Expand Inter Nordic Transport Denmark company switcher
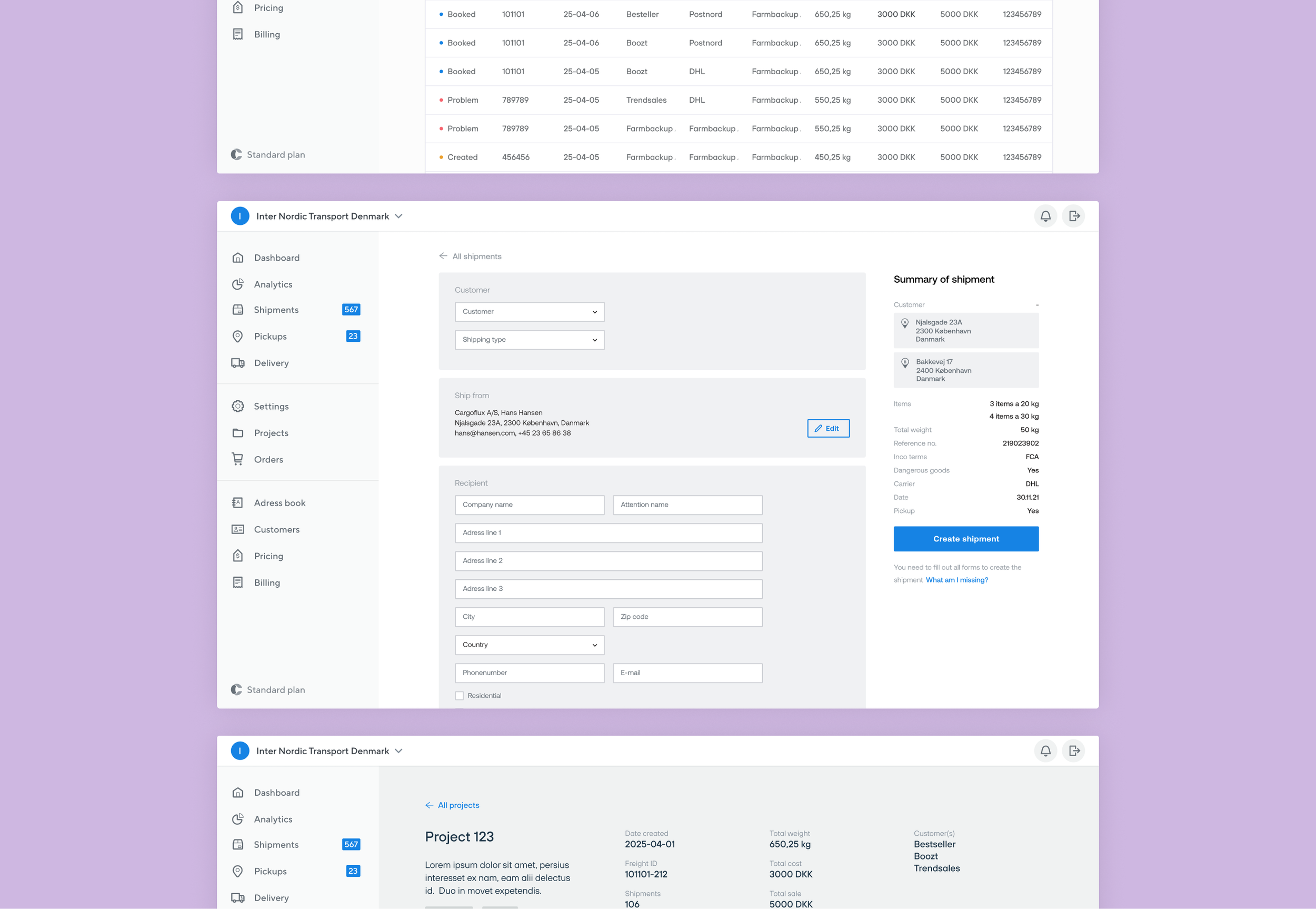The width and height of the screenshot is (1316, 909). coord(398,216)
